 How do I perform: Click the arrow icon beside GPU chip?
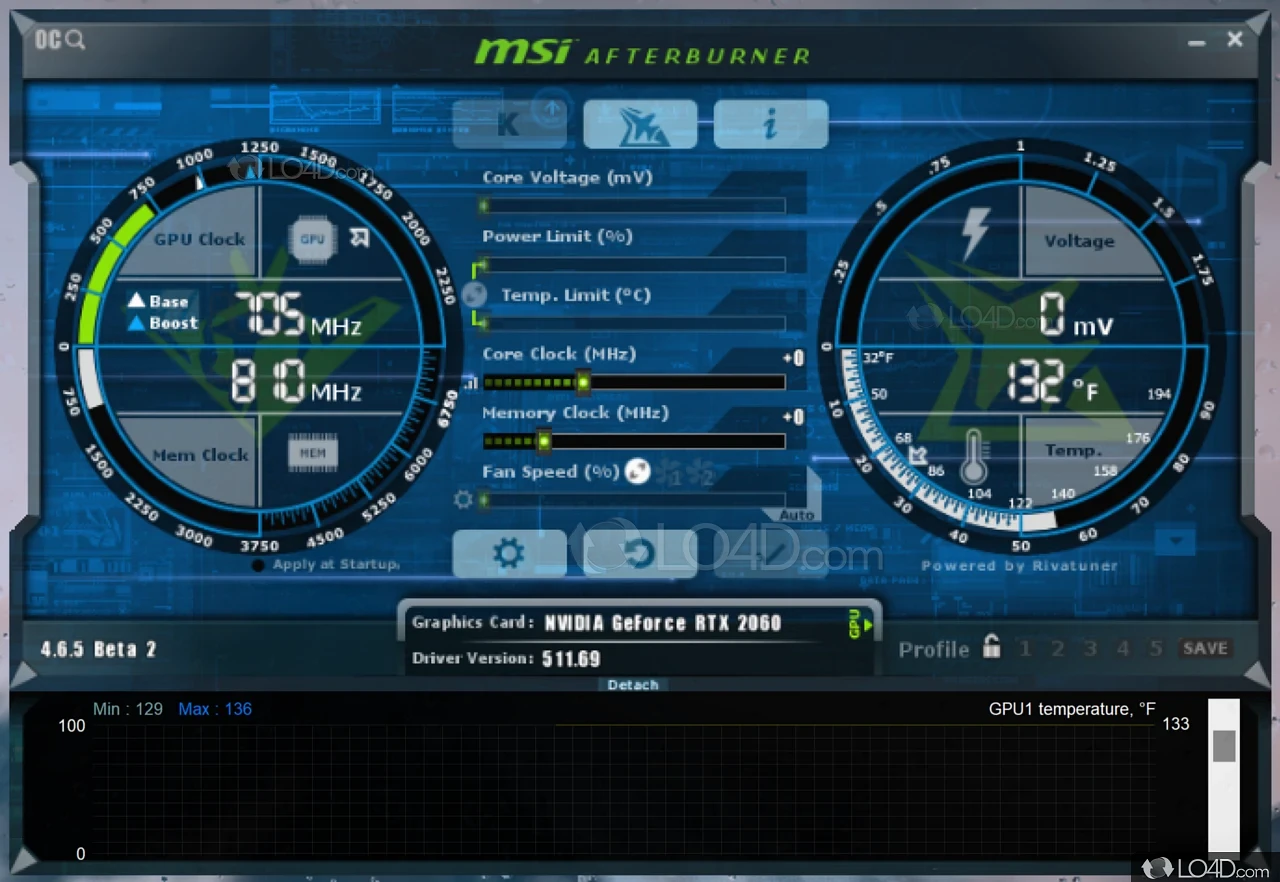click(360, 237)
